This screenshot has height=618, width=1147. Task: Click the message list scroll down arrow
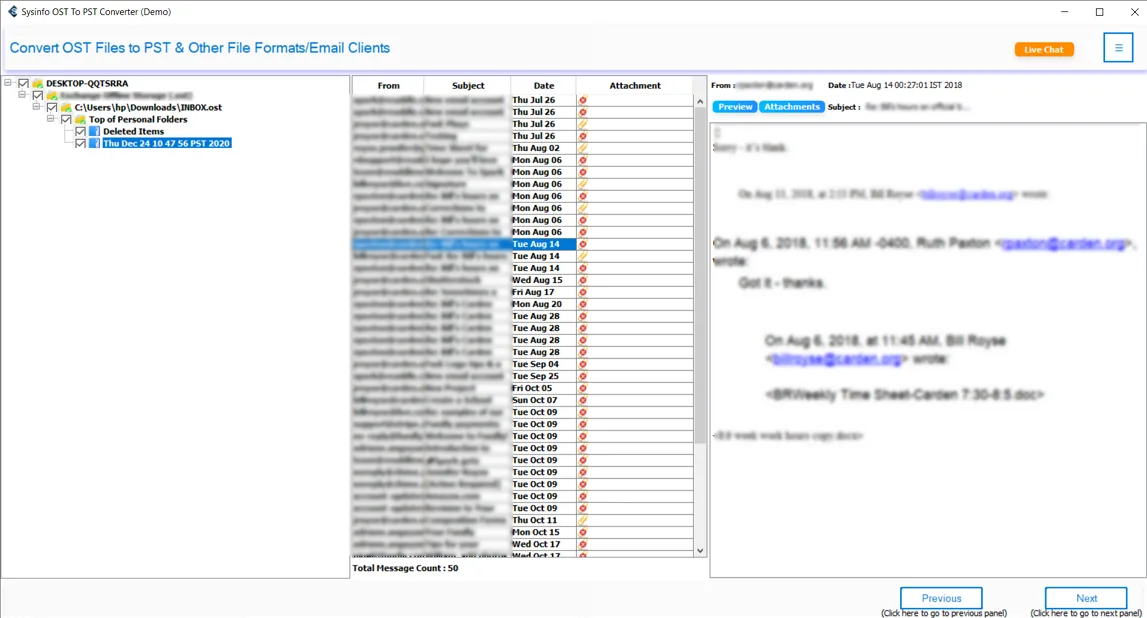[x=700, y=551]
